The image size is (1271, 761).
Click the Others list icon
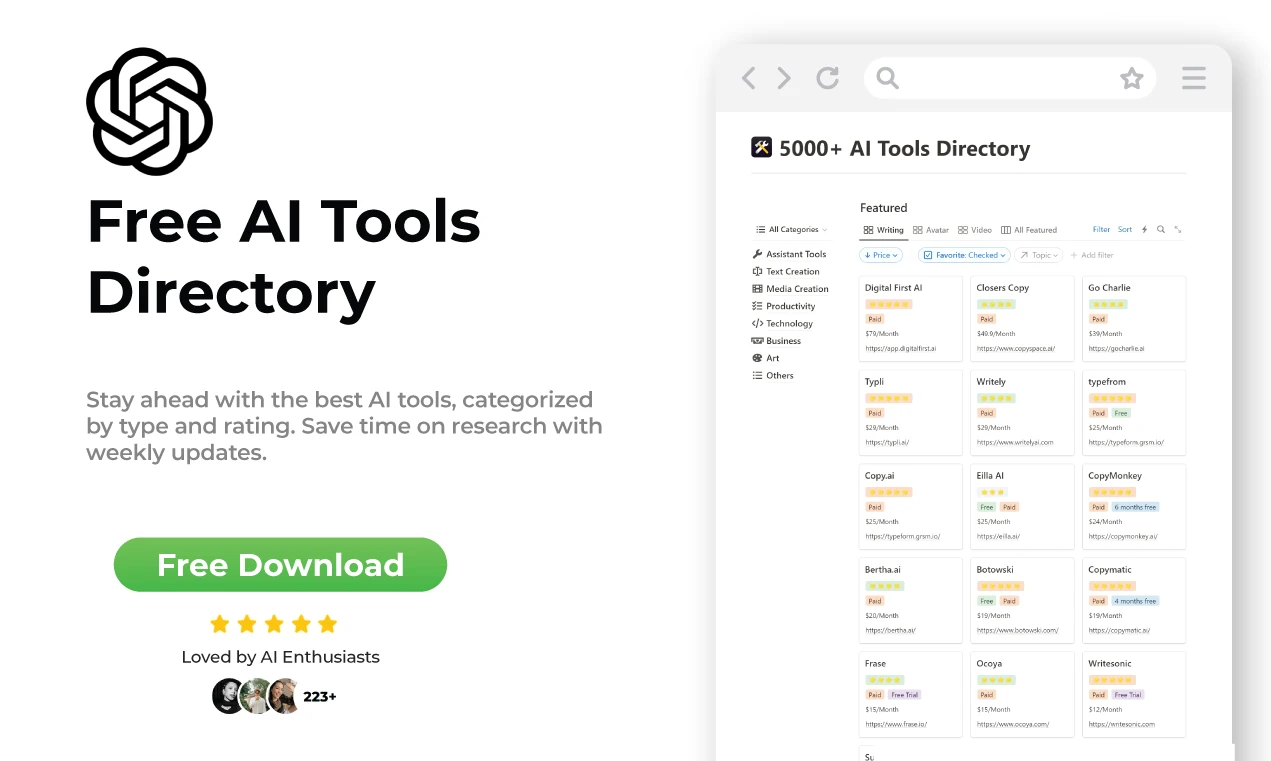(x=757, y=375)
